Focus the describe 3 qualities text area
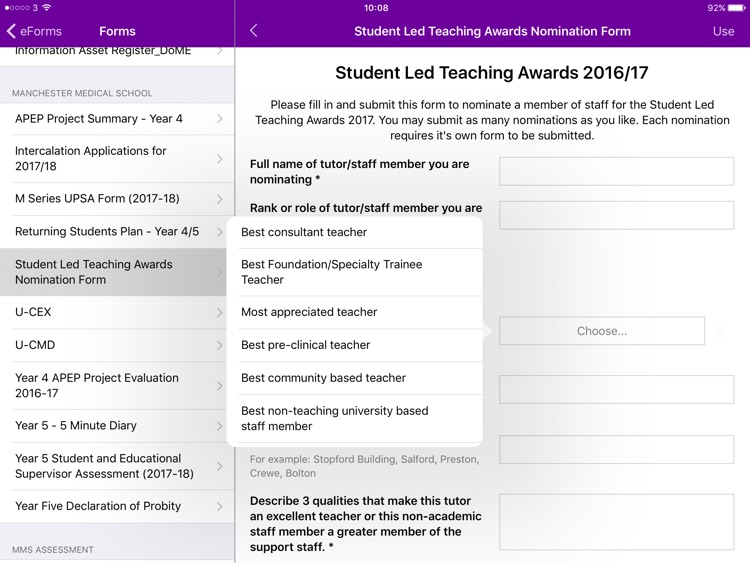This screenshot has height=563, width=750. coord(617,522)
